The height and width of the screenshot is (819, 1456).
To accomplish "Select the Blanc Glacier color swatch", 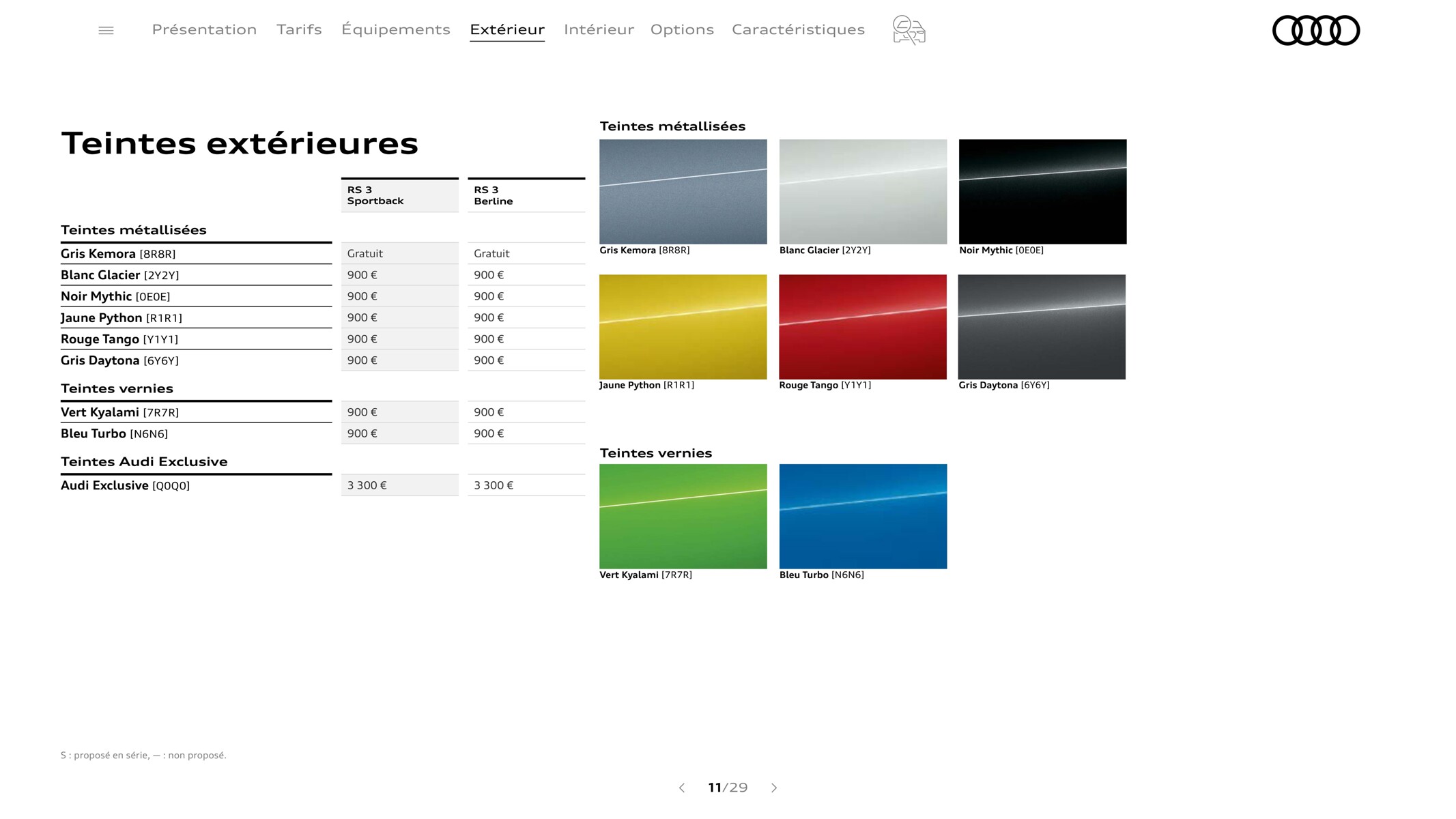I will pos(863,192).
